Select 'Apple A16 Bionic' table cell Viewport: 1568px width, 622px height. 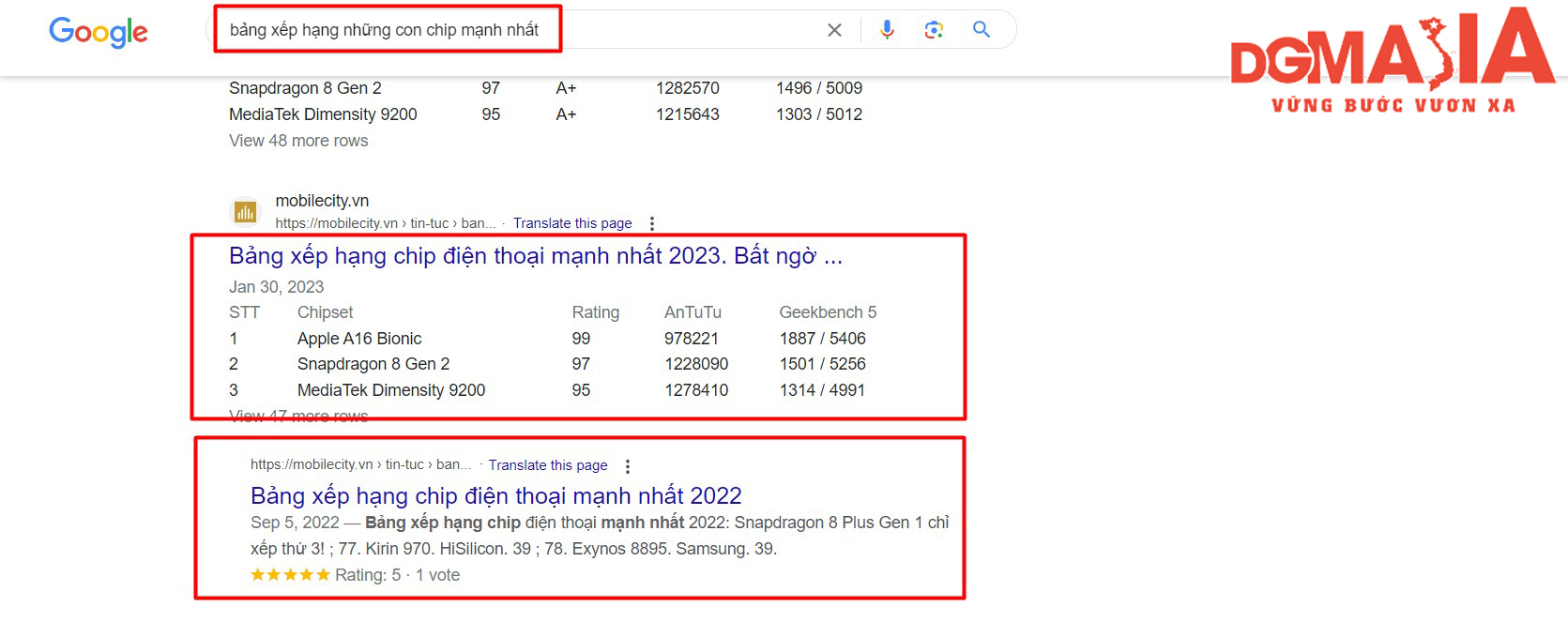[359, 339]
